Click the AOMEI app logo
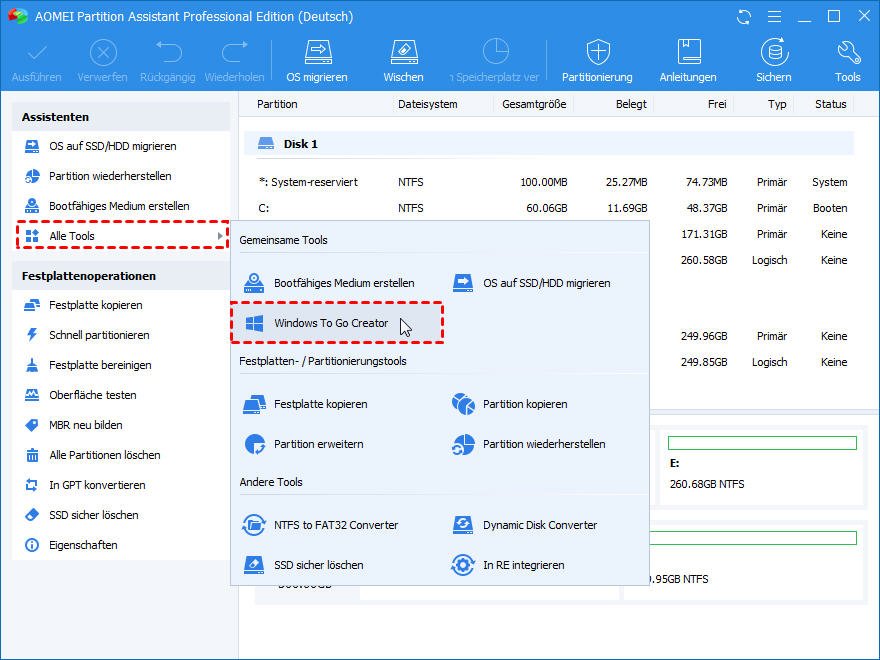Viewport: 880px width, 660px height. pyautogui.click(x=18, y=16)
